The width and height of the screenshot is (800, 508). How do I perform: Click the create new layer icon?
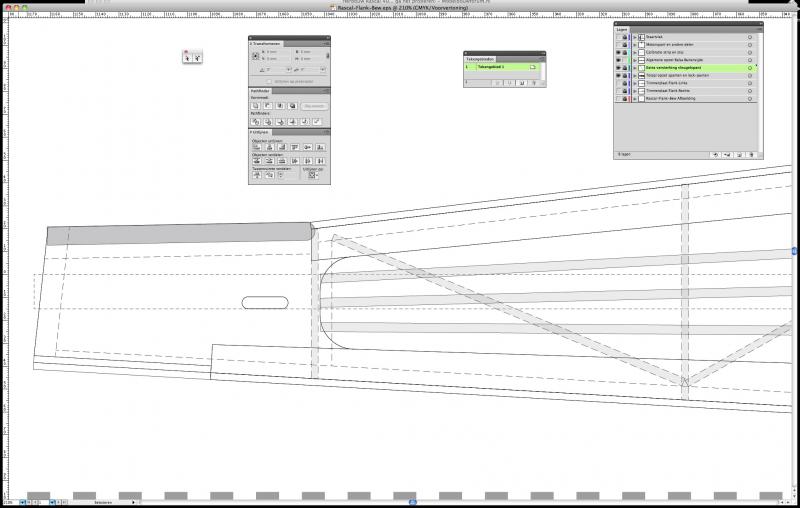(739, 155)
